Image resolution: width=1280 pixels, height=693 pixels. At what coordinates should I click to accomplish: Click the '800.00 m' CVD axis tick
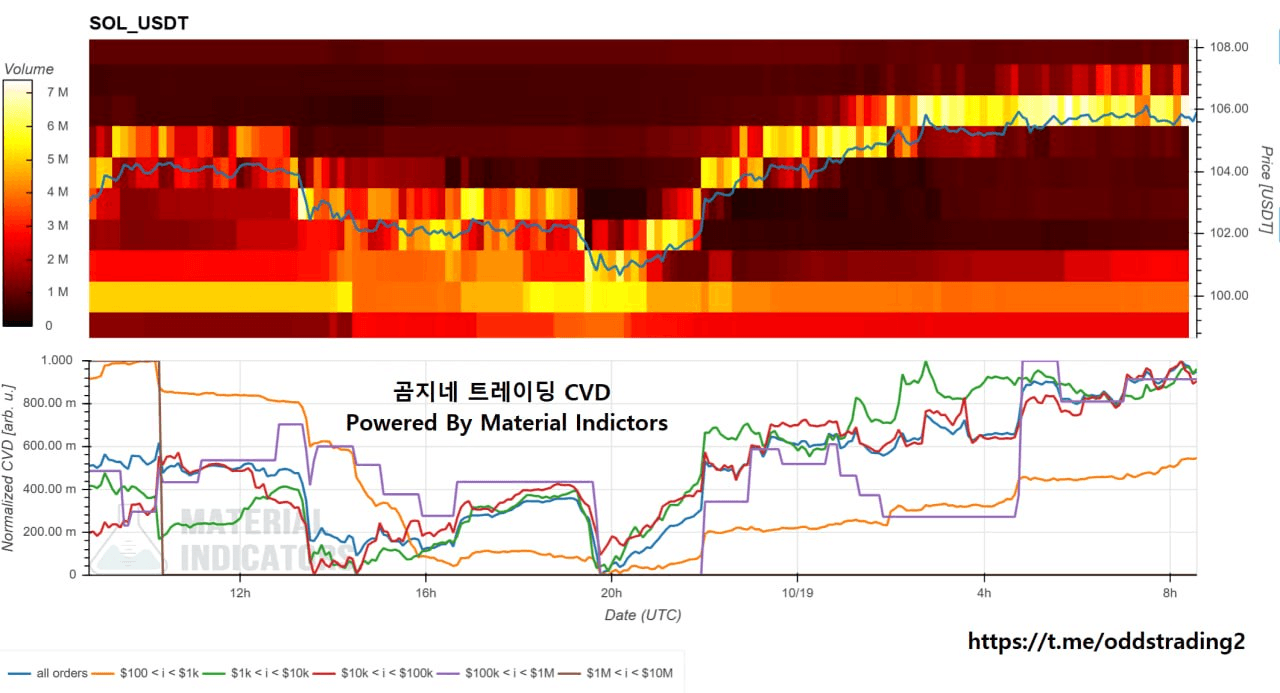coord(51,403)
